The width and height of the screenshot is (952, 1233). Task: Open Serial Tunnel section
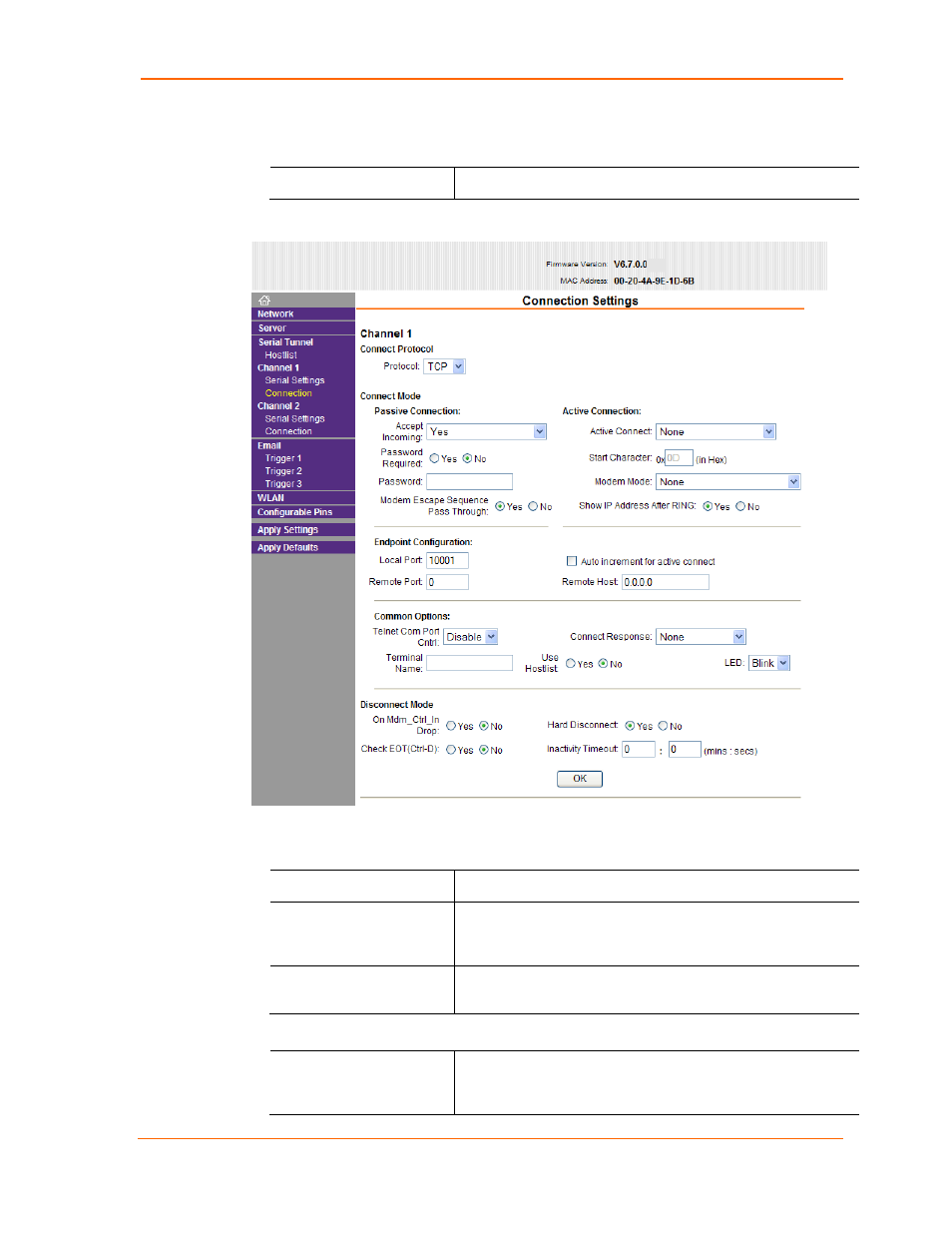click(285, 342)
